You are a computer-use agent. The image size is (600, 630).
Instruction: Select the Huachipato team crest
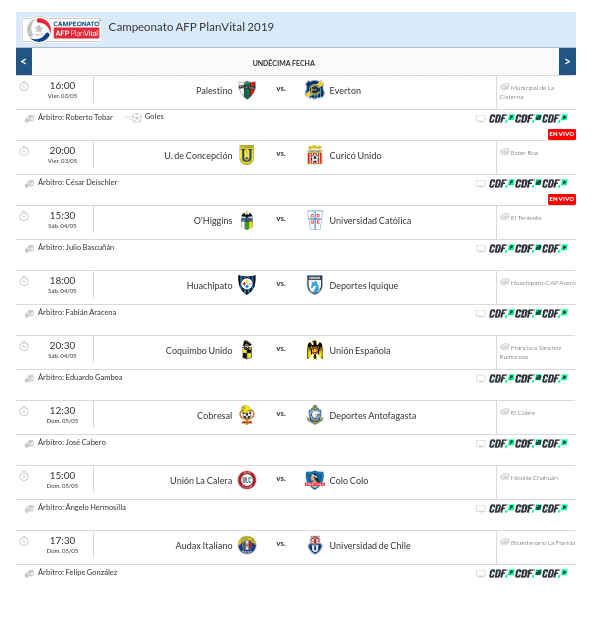247,285
